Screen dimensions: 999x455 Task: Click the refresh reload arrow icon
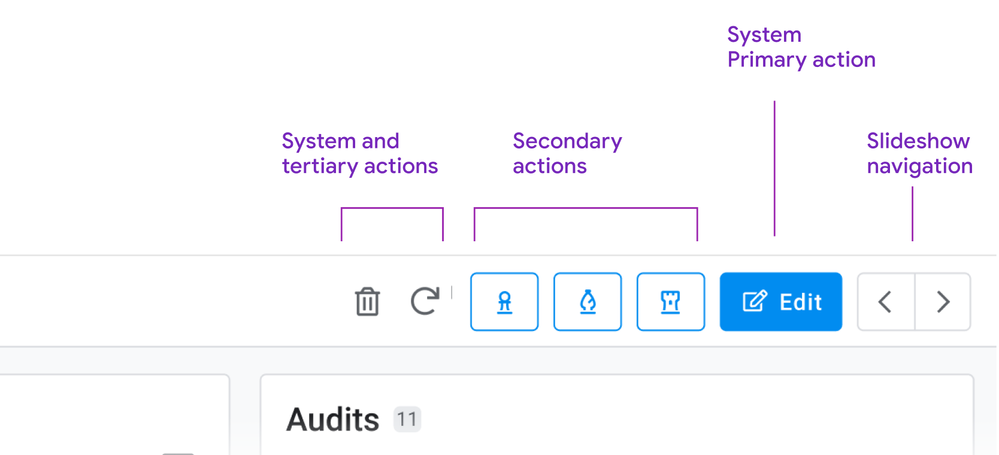point(425,301)
